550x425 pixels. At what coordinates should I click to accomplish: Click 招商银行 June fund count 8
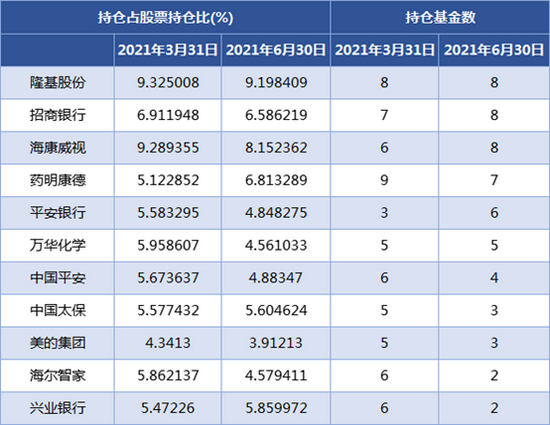tap(494, 115)
